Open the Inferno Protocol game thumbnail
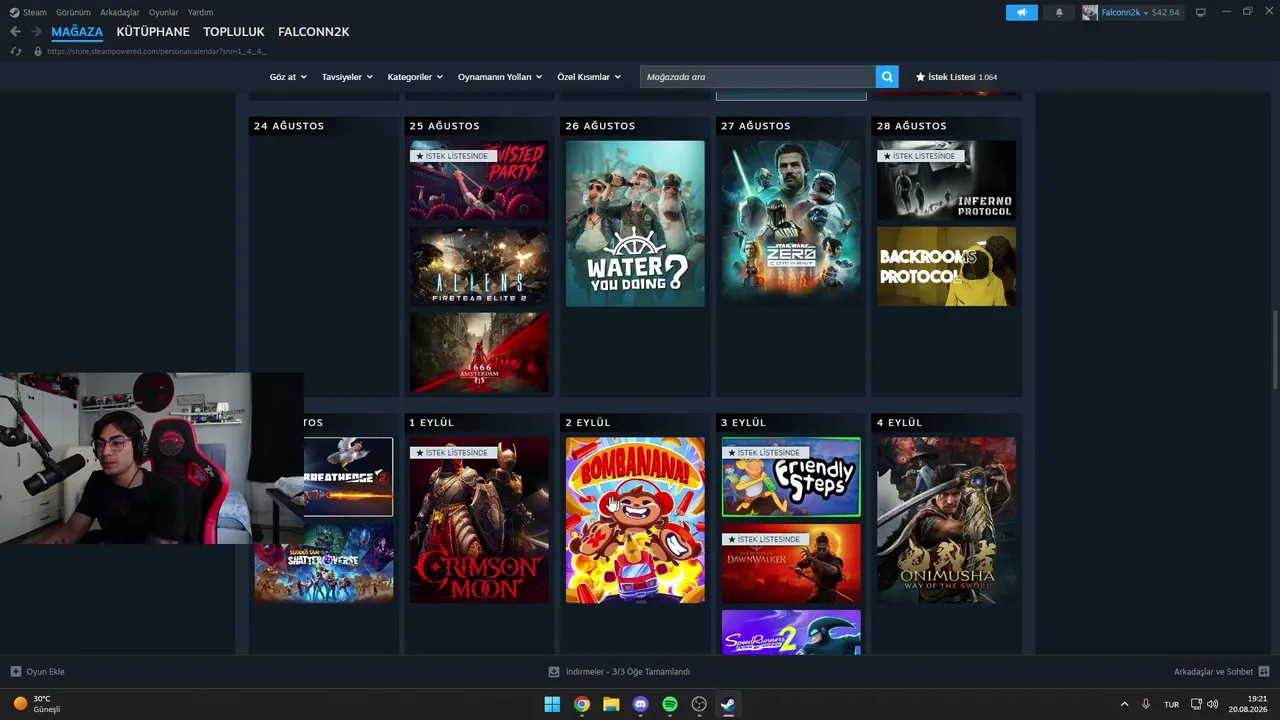The image size is (1280, 720). (x=946, y=180)
